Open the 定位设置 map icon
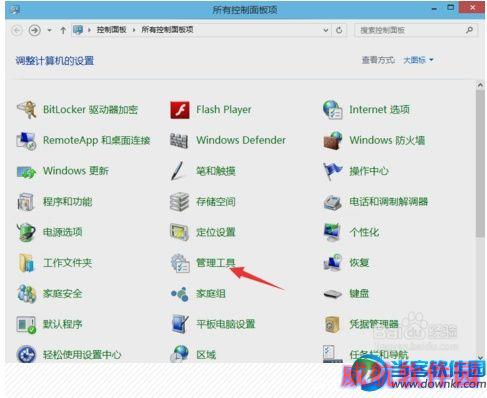 click(179, 232)
